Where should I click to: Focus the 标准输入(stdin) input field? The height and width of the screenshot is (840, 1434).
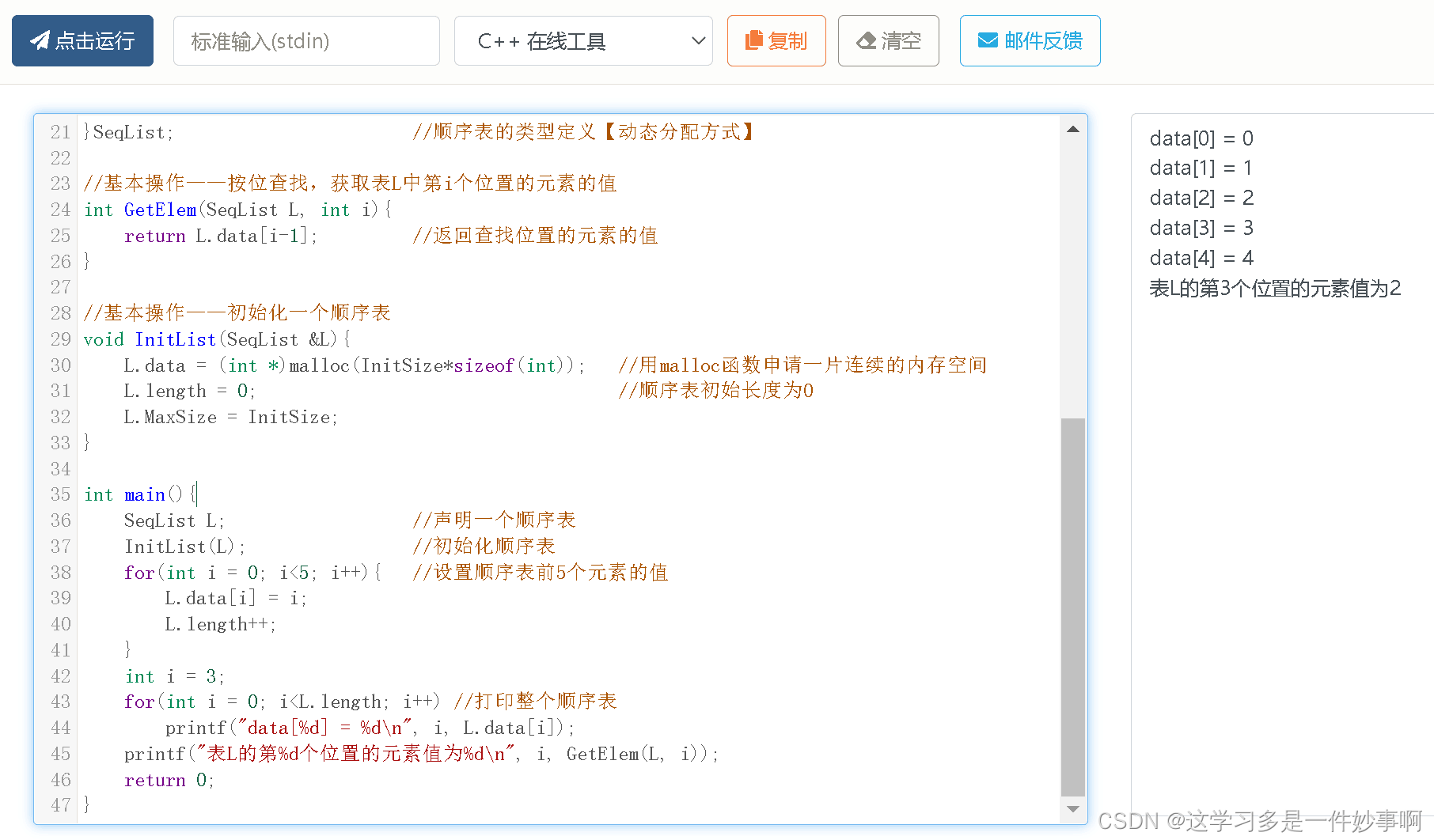click(x=306, y=41)
